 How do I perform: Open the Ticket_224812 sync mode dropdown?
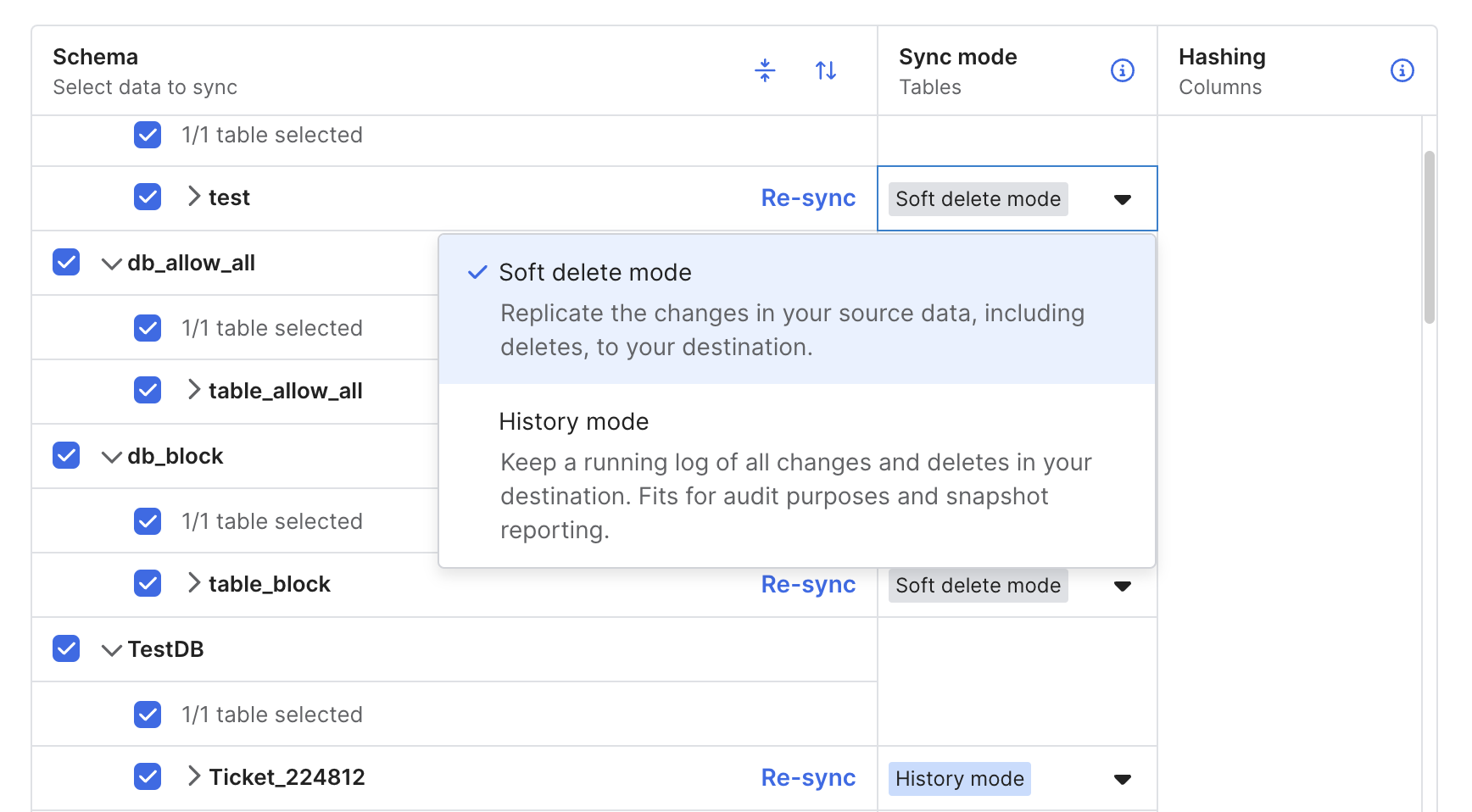[x=1123, y=779]
